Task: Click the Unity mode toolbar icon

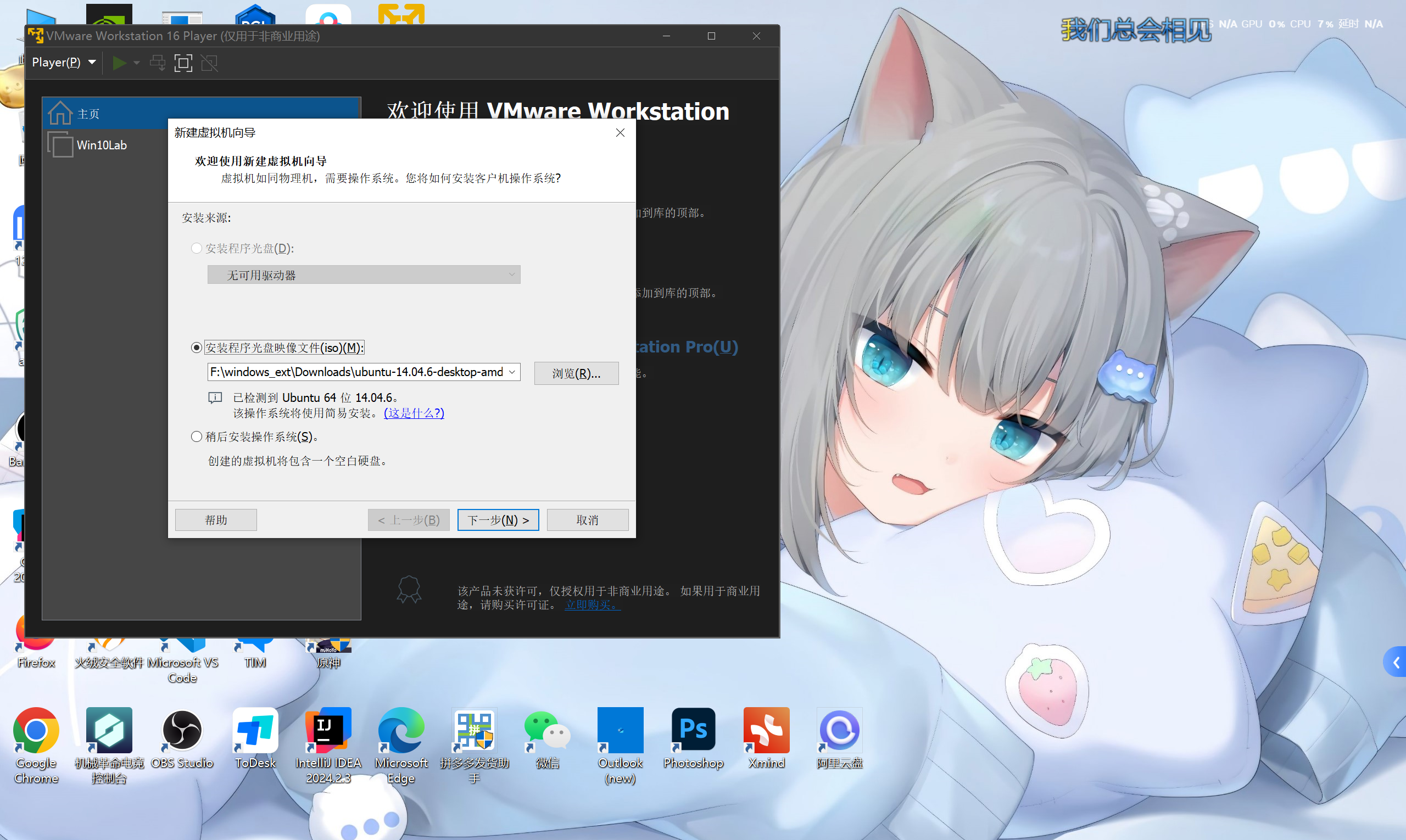Action: (209, 63)
